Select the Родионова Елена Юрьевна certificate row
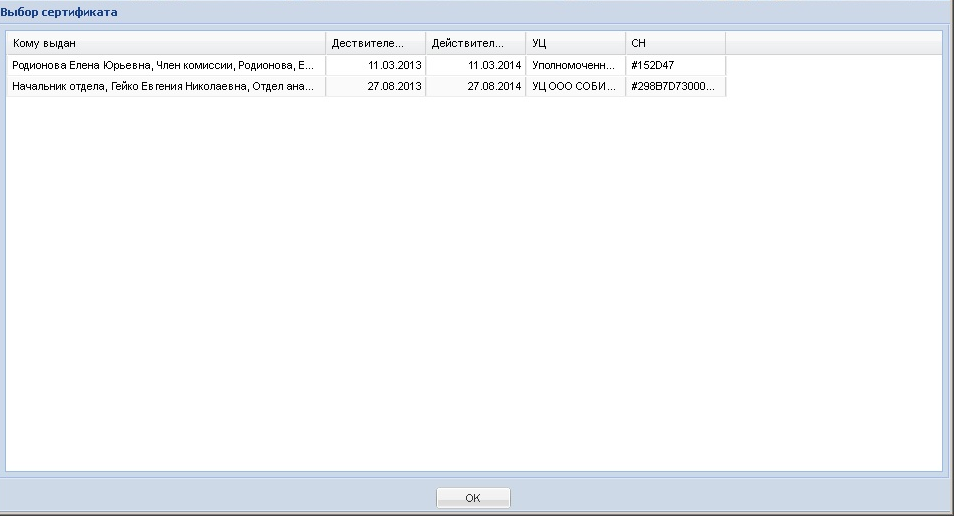The width and height of the screenshot is (962, 516). tap(163, 65)
